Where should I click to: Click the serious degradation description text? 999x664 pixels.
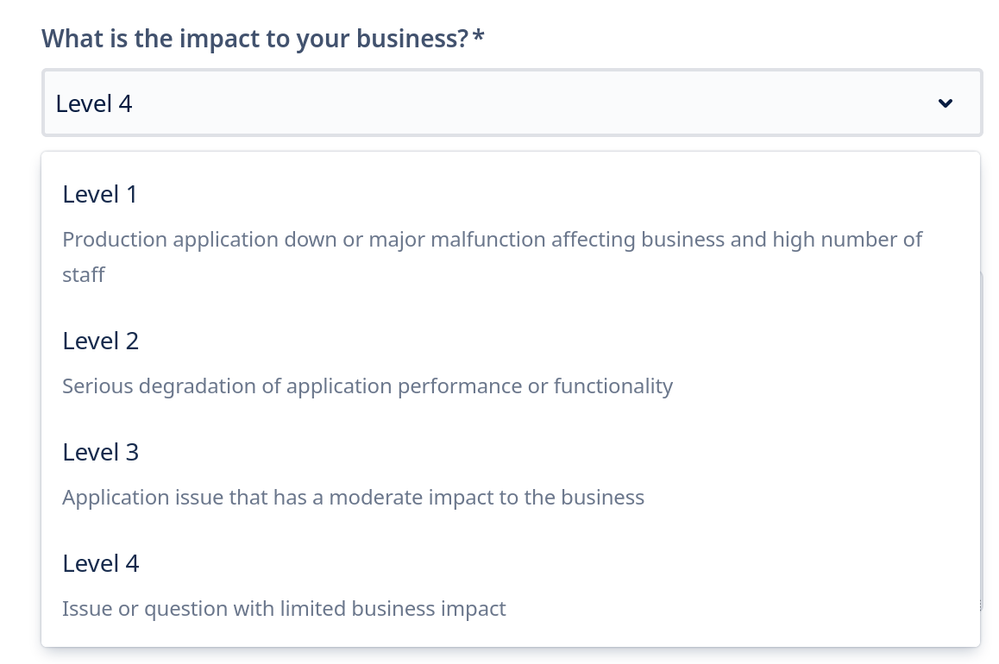point(369,385)
